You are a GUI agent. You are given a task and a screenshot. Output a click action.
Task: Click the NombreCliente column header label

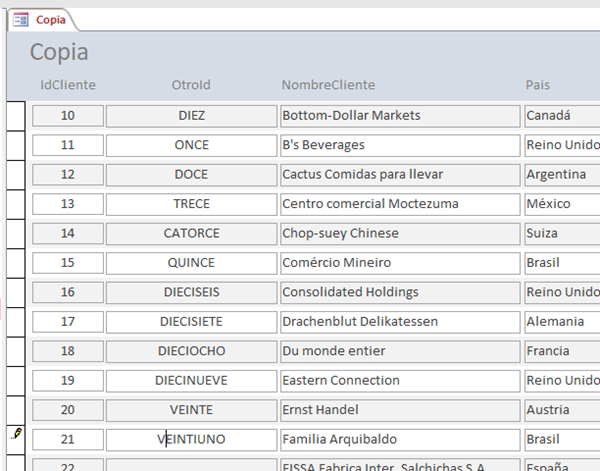[x=328, y=85]
